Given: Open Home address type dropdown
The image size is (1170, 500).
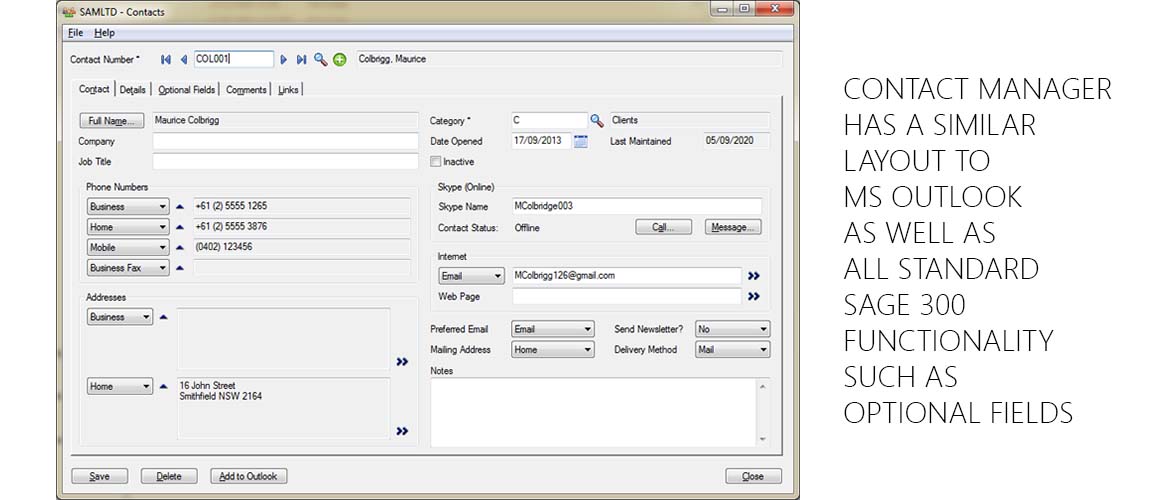Looking at the screenshot, I should (x=119, y=387).
